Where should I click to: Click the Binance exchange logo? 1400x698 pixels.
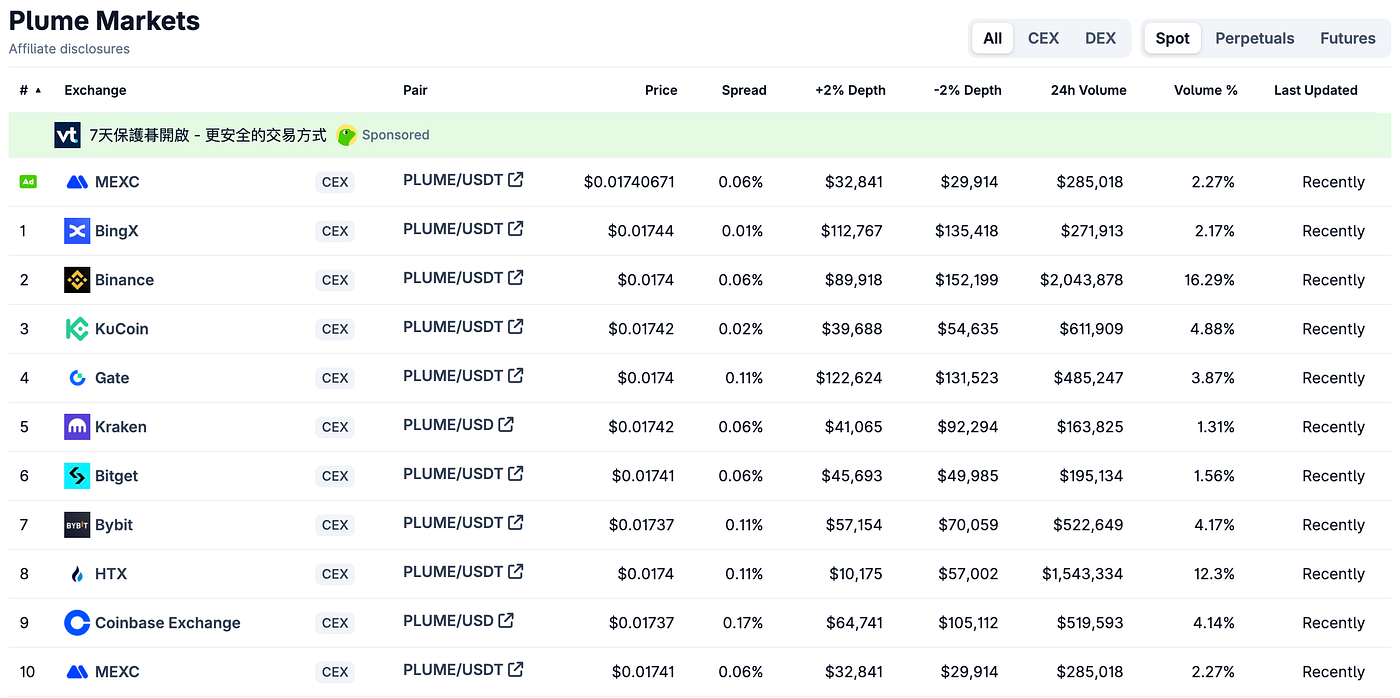click(x=77, y=280)
